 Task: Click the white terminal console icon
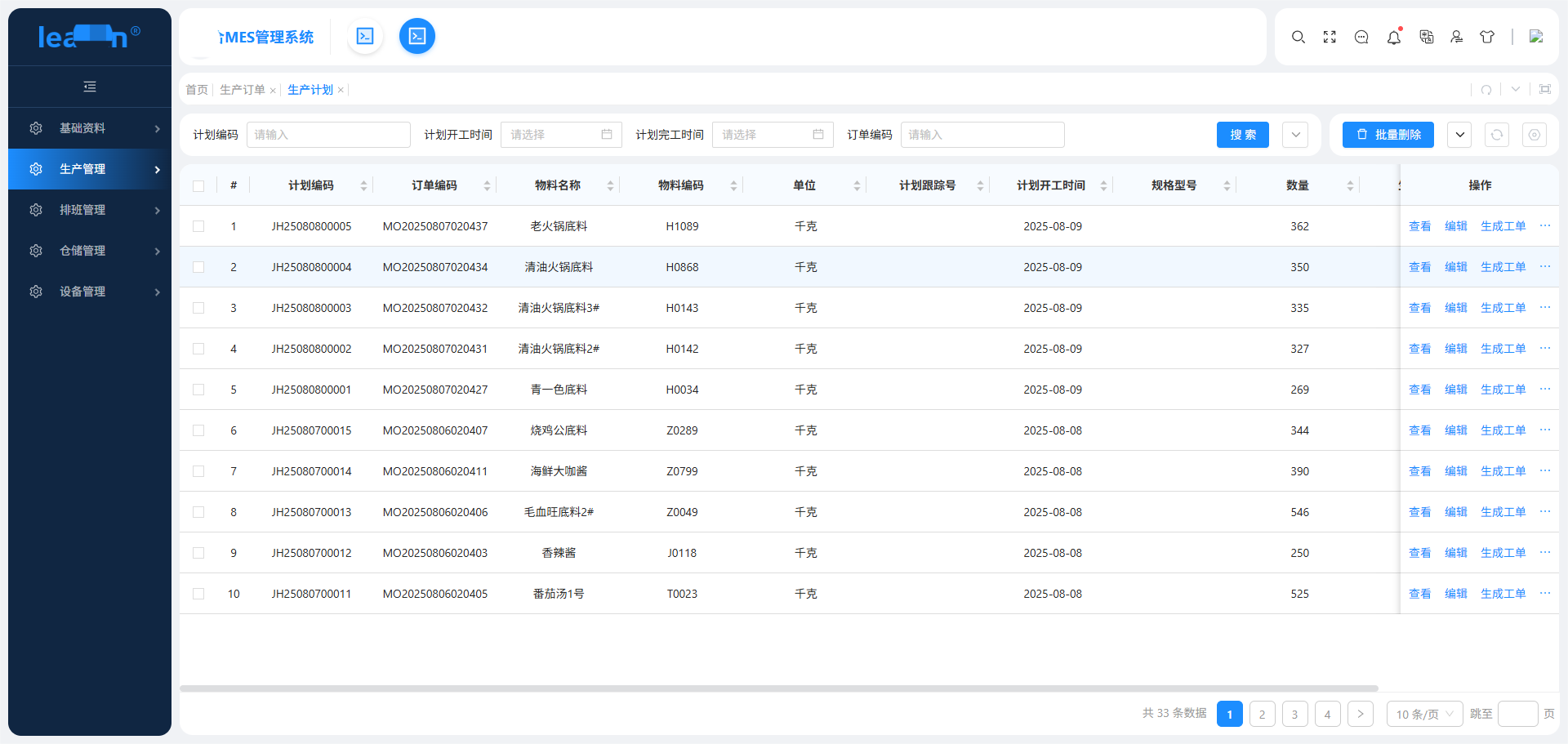(365, 36)
